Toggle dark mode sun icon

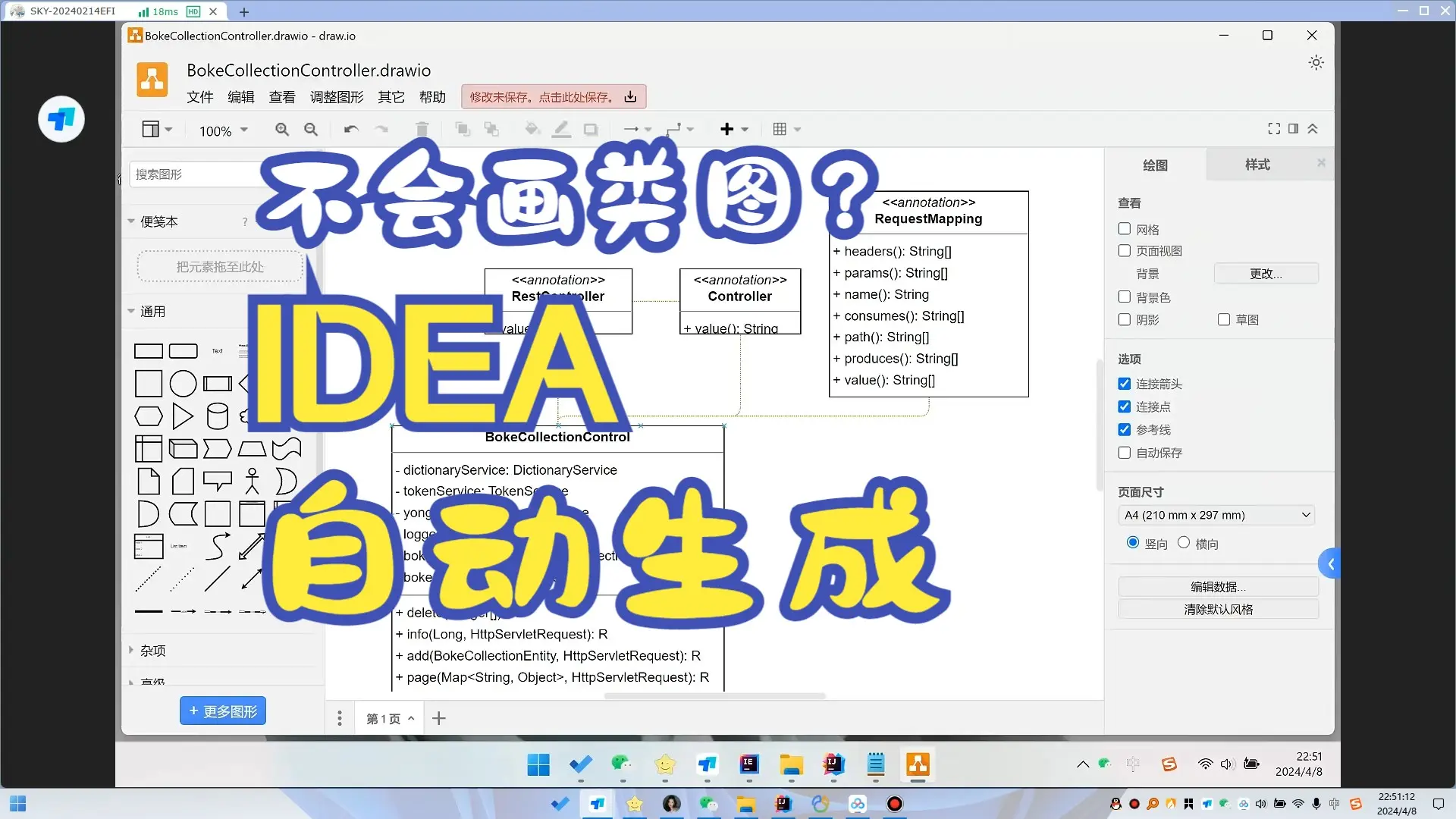click(x=1316, y=63)
